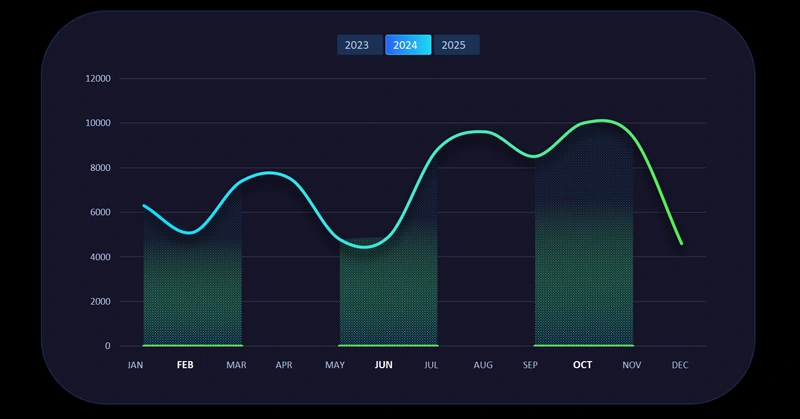Open the 2025 year tab
The width and height of the screenshot is (800, 419).
pos(454,45)
